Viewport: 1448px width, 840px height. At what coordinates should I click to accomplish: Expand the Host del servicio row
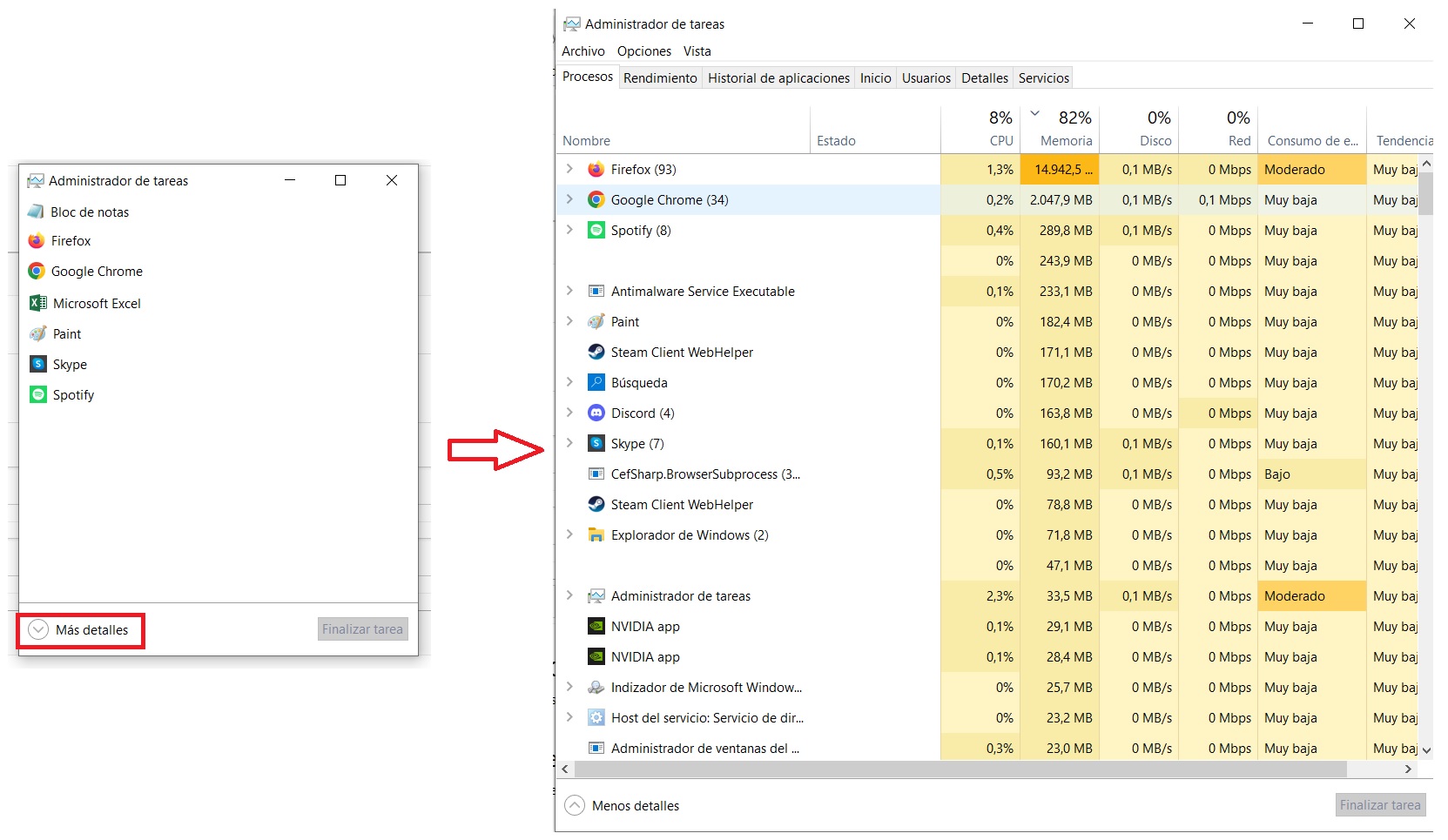(569, 717)
